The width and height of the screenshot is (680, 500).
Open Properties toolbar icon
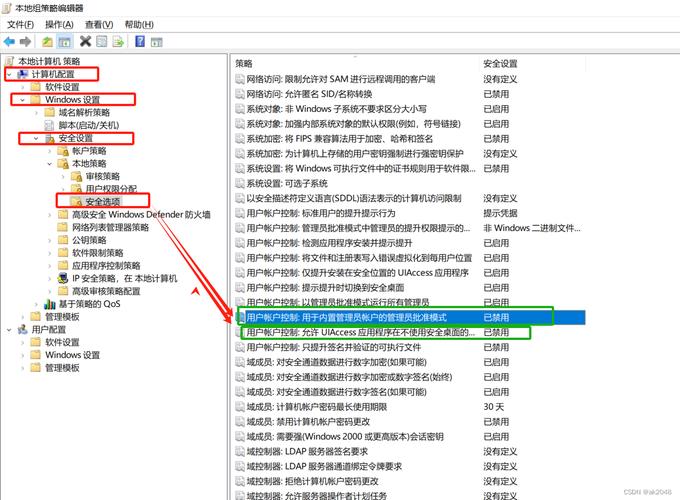[x=101, y=42]
